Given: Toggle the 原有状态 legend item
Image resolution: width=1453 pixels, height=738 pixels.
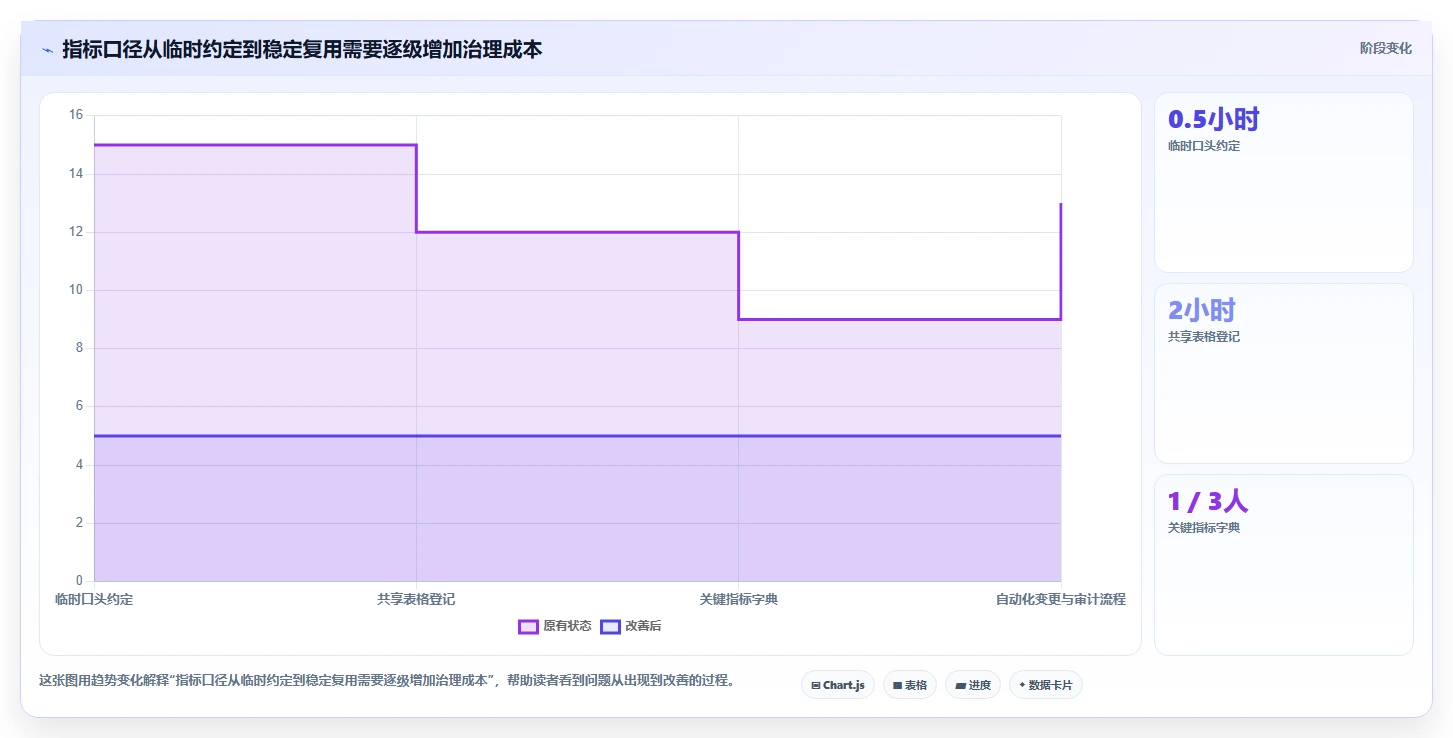Looking at the screenshot, I should pyautogui.click(x=555, y=626).
